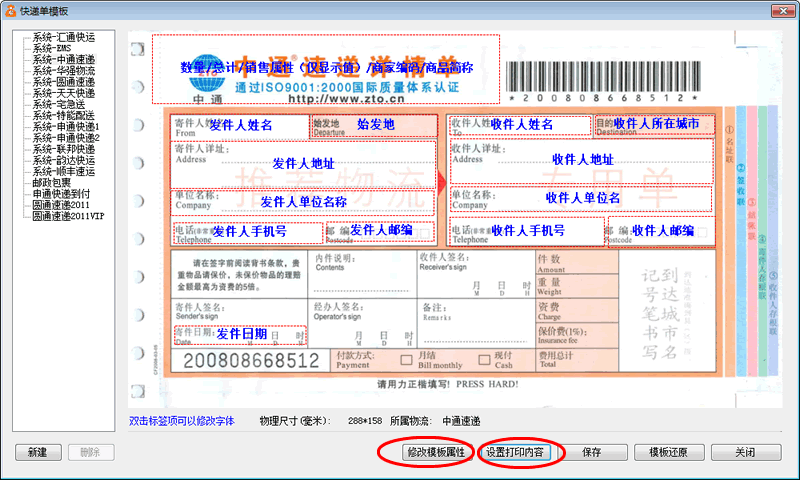Viewport: 800px width, 480px height.
Task: Select template 系统-圆通速递
Action: pos(63,82)
